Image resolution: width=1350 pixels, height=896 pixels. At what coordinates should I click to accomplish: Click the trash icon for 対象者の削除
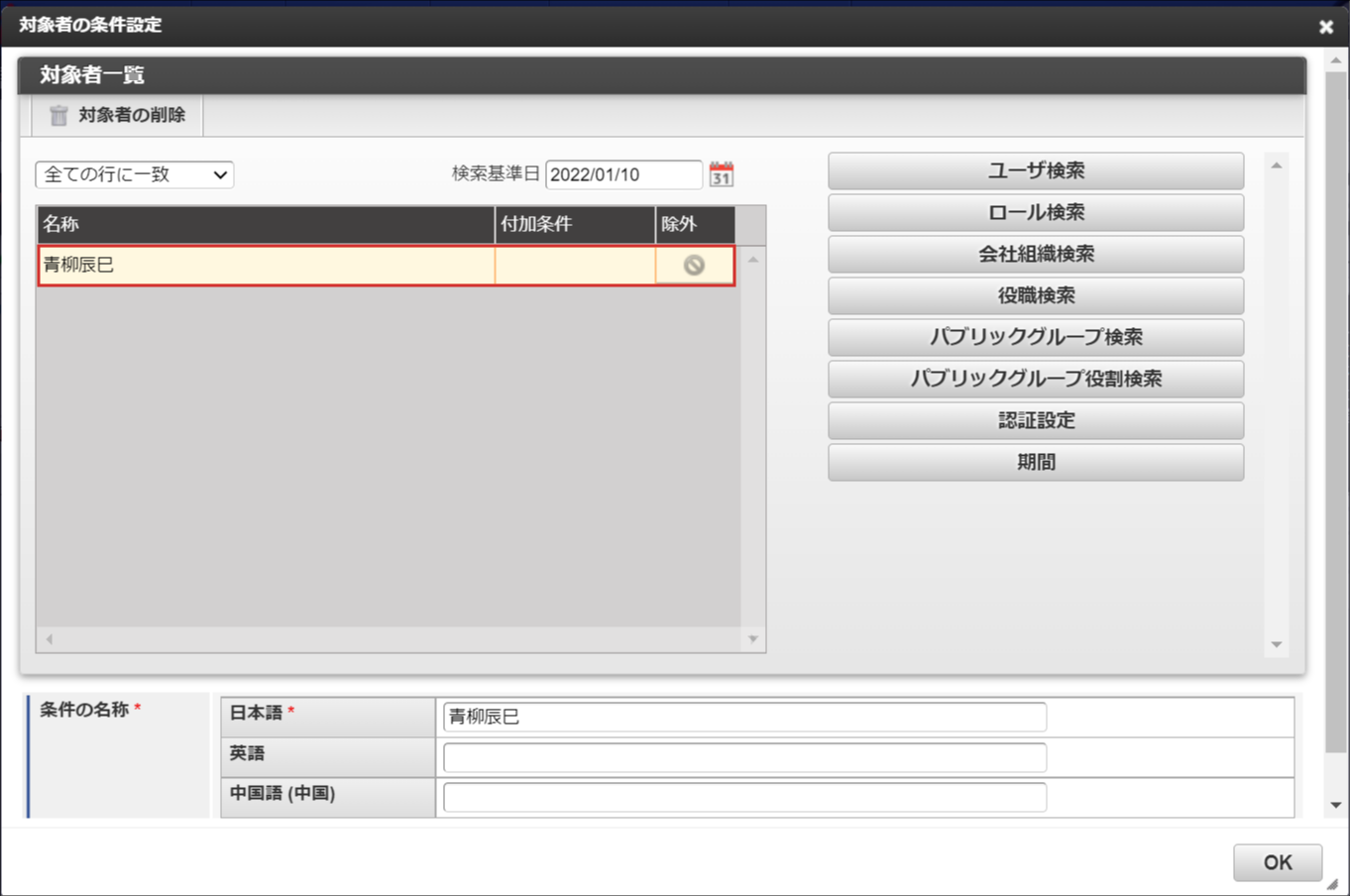pyautogui.click(x=58, y=116)
